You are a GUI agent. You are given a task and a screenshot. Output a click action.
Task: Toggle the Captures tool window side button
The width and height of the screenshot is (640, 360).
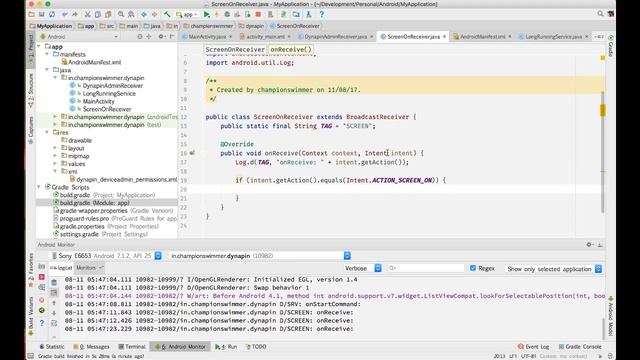click(x=31, y=130)
